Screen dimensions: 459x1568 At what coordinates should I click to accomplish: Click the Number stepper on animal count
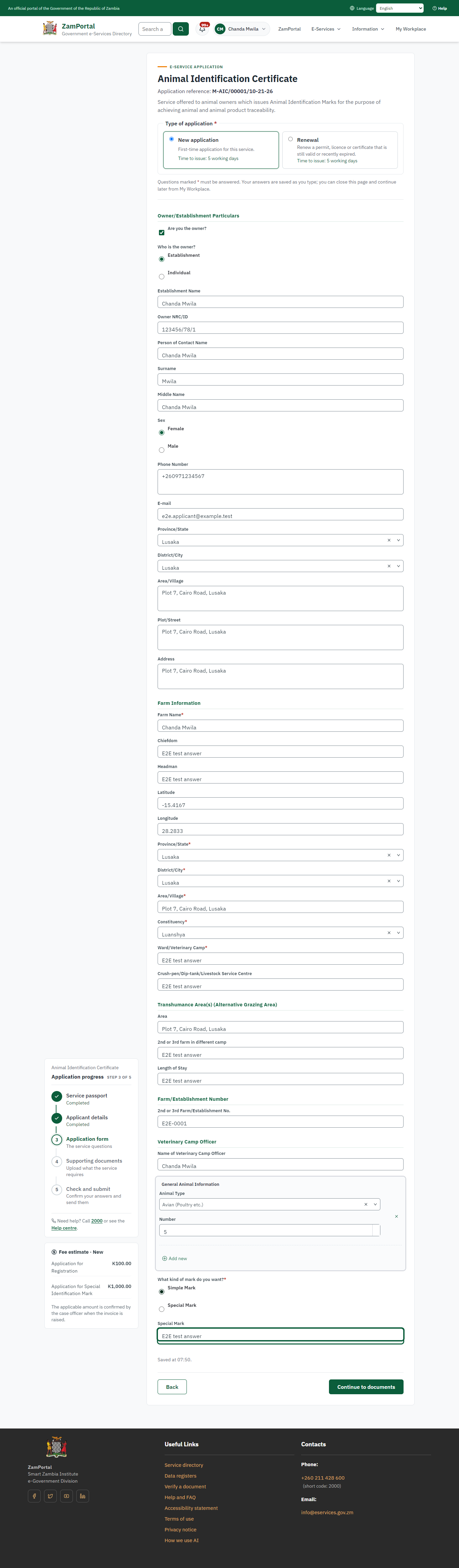pos(376,1230)
